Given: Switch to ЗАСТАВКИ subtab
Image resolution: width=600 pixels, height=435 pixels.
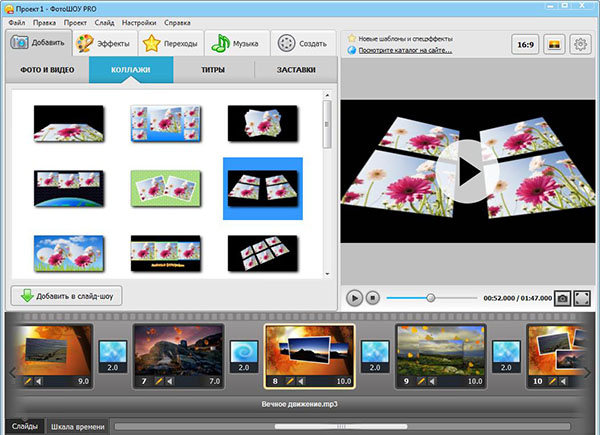Looking at the screenshot, I should click(296, 70).
